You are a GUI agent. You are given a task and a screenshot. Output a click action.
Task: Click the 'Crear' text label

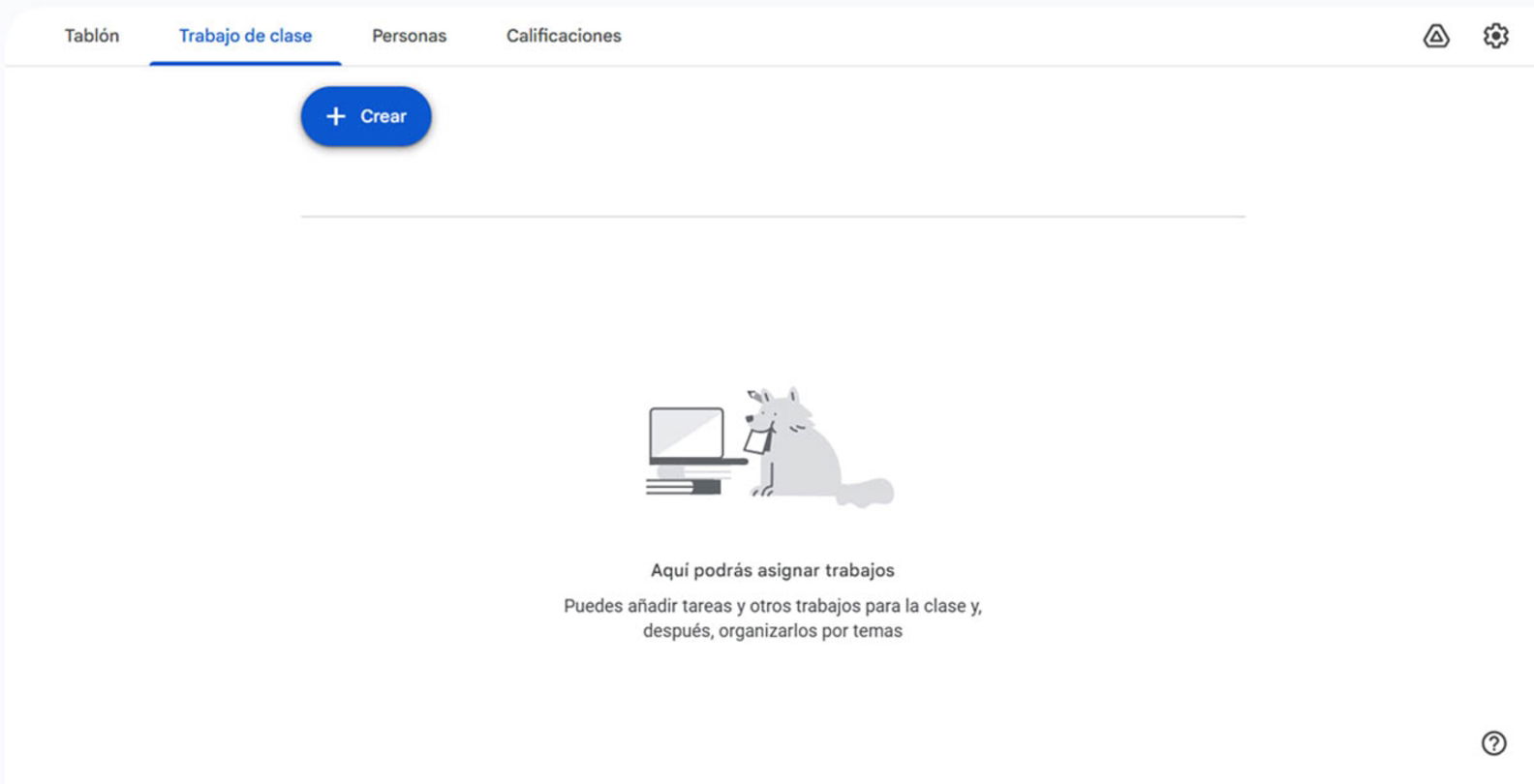[x=383, y=116]
